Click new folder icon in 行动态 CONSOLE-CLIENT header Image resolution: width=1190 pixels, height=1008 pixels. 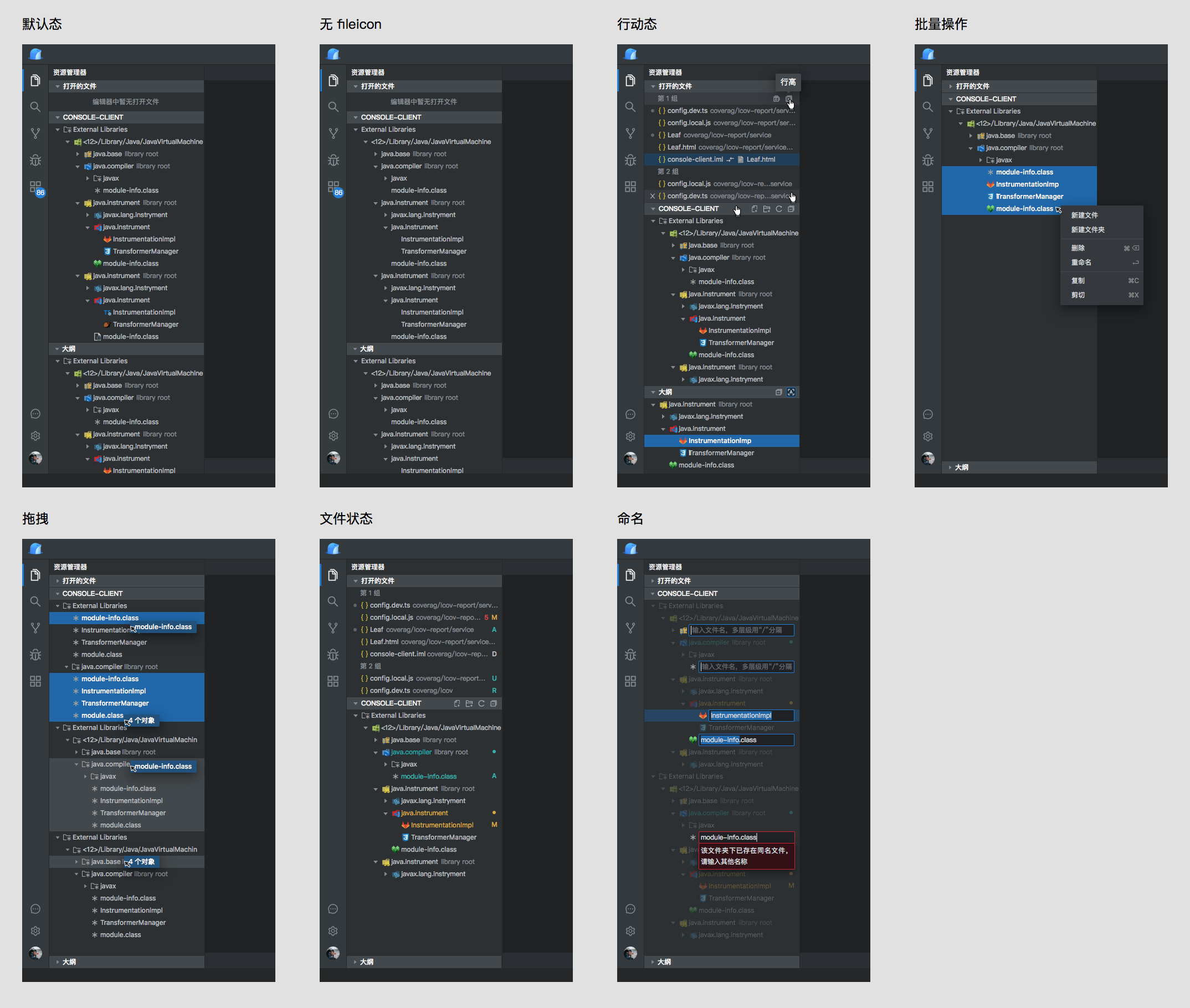767,209
